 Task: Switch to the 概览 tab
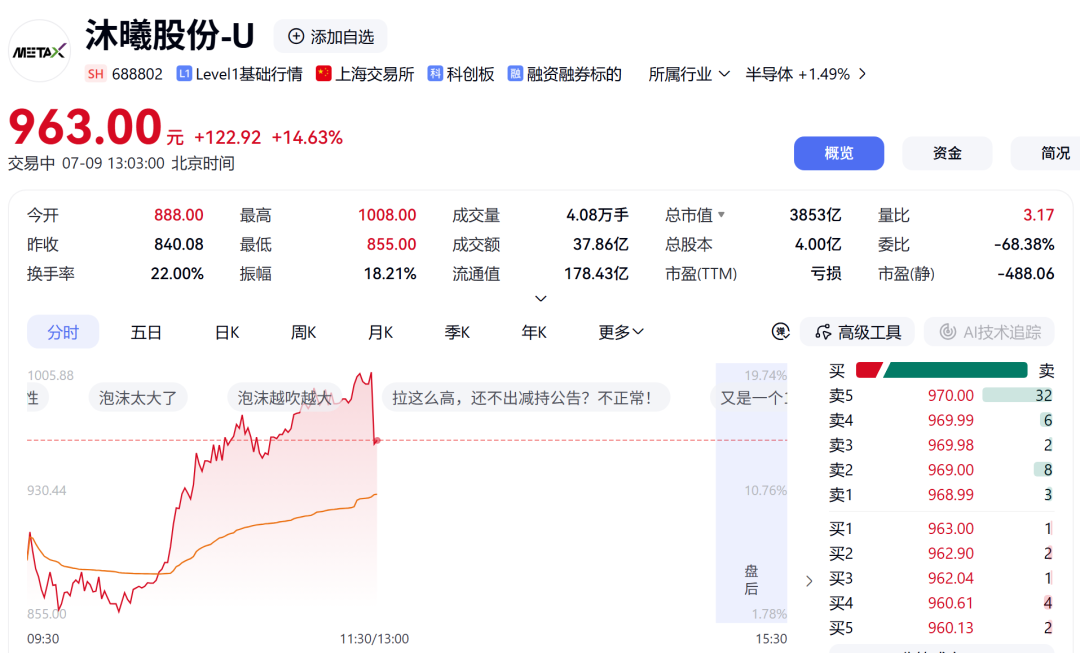[839, 153]
